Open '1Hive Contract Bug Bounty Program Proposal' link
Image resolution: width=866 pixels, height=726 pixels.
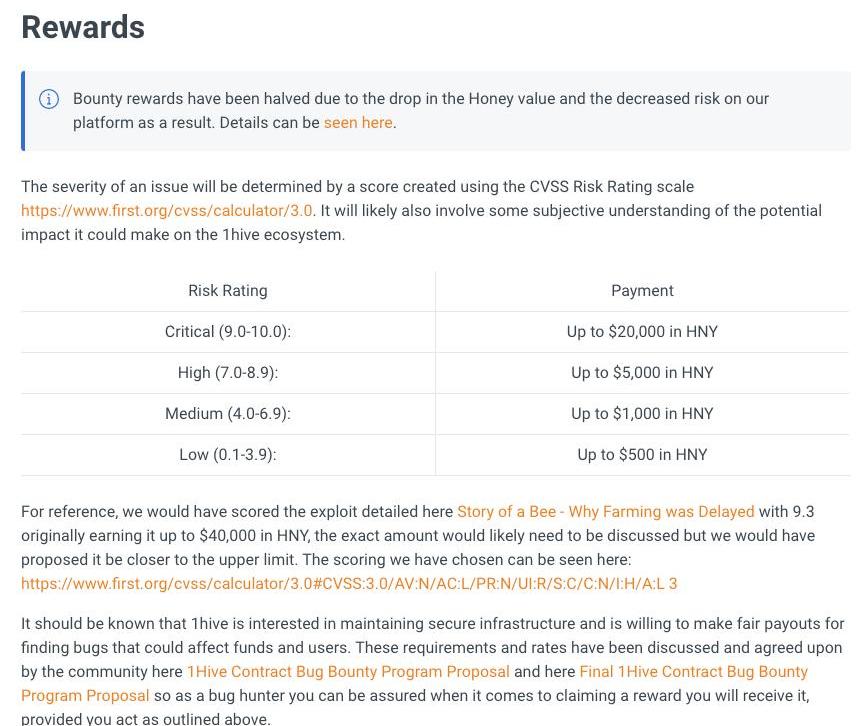(348, 671)
